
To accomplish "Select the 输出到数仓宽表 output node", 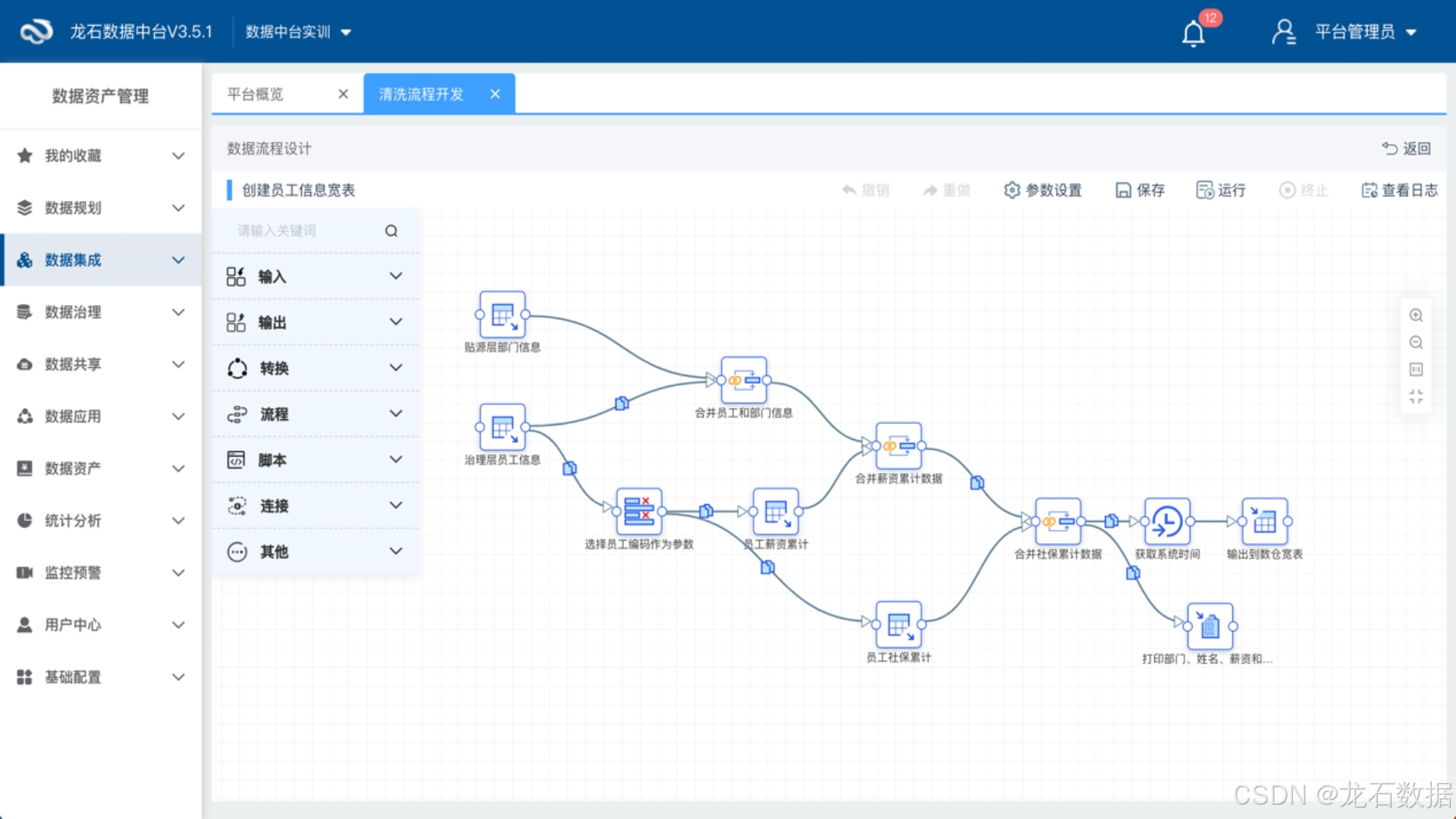I will (1264, 522).
